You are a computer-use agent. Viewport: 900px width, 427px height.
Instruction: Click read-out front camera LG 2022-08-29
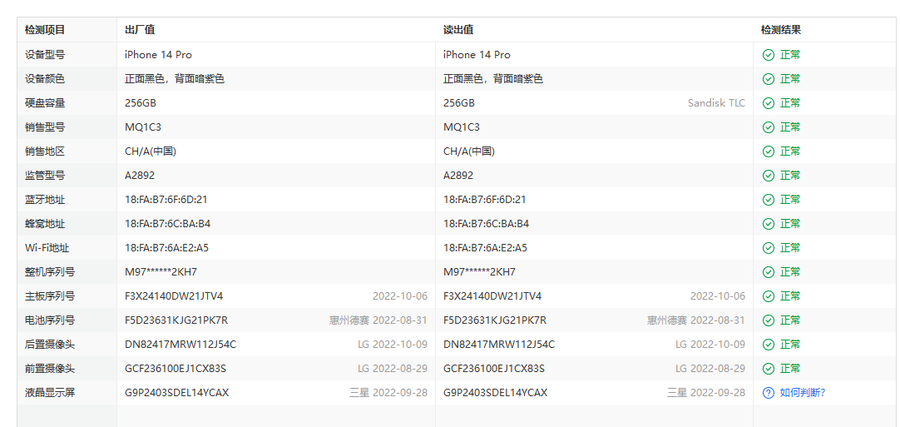click(710, 368)
